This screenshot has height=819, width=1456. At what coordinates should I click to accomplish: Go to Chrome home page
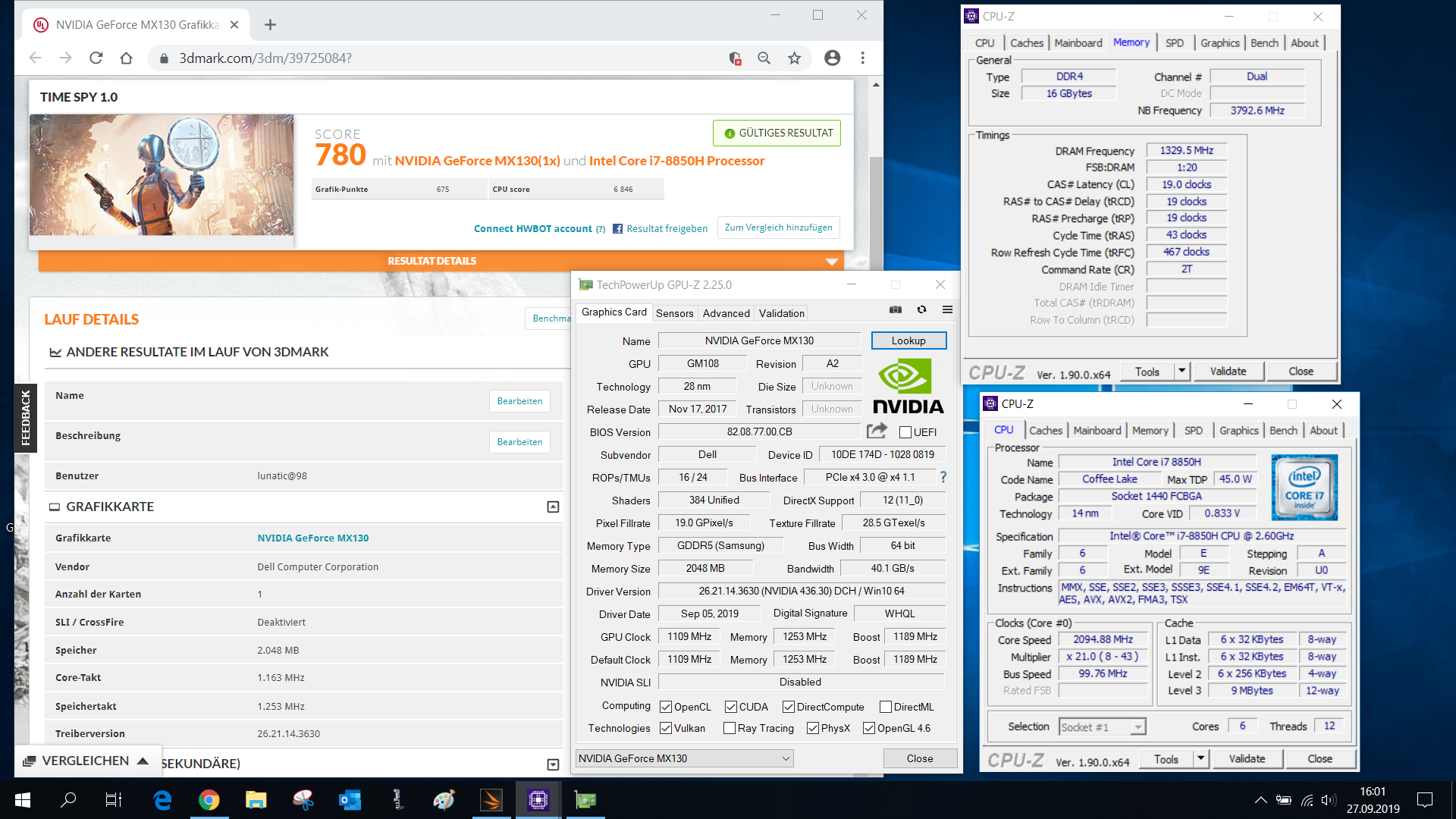pos(126,58)
